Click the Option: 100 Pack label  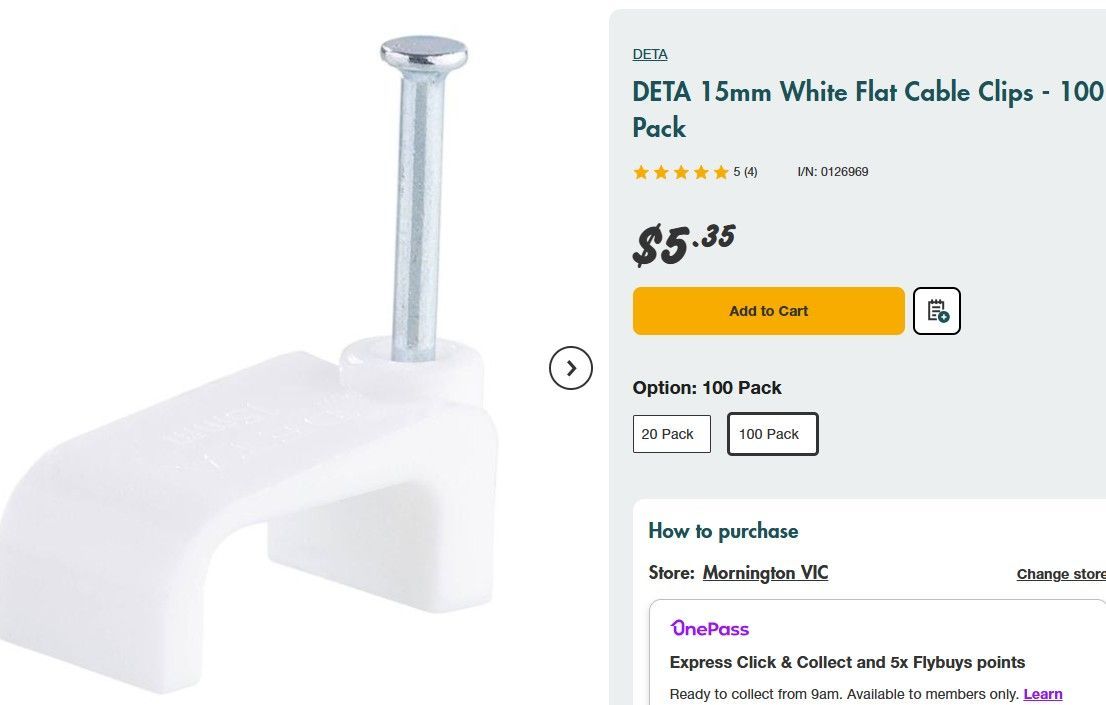pyautogui.click(x=707, y=388)
